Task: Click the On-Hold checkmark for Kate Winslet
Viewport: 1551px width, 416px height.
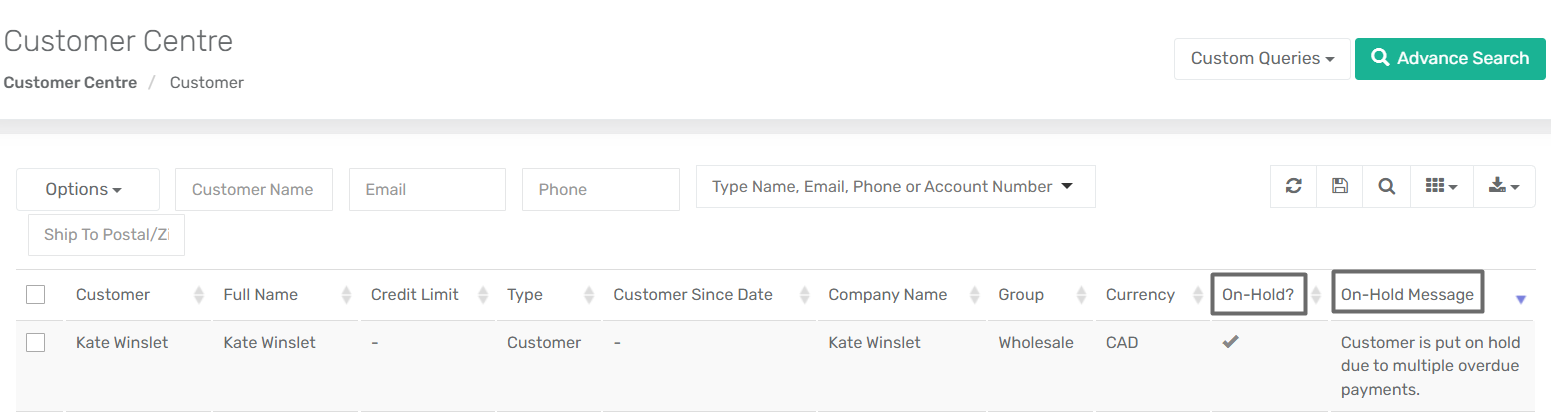Action: click(x=1231, y=342)
